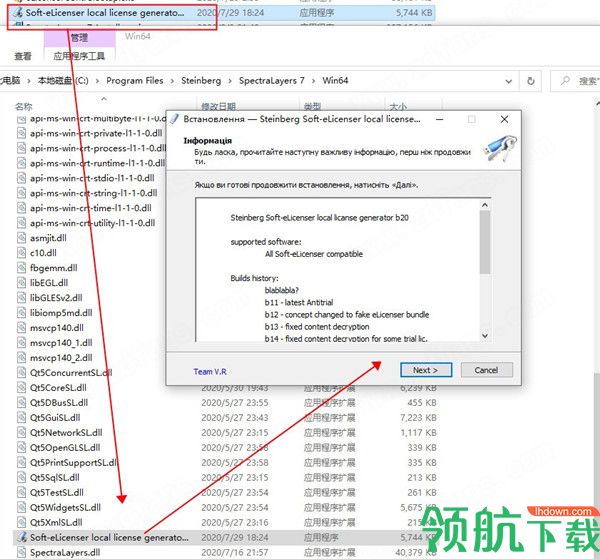600x559 pixels.
Task: Click the file icon of Qt5NetworkSL.dll
Action: [x=21, y=432]
